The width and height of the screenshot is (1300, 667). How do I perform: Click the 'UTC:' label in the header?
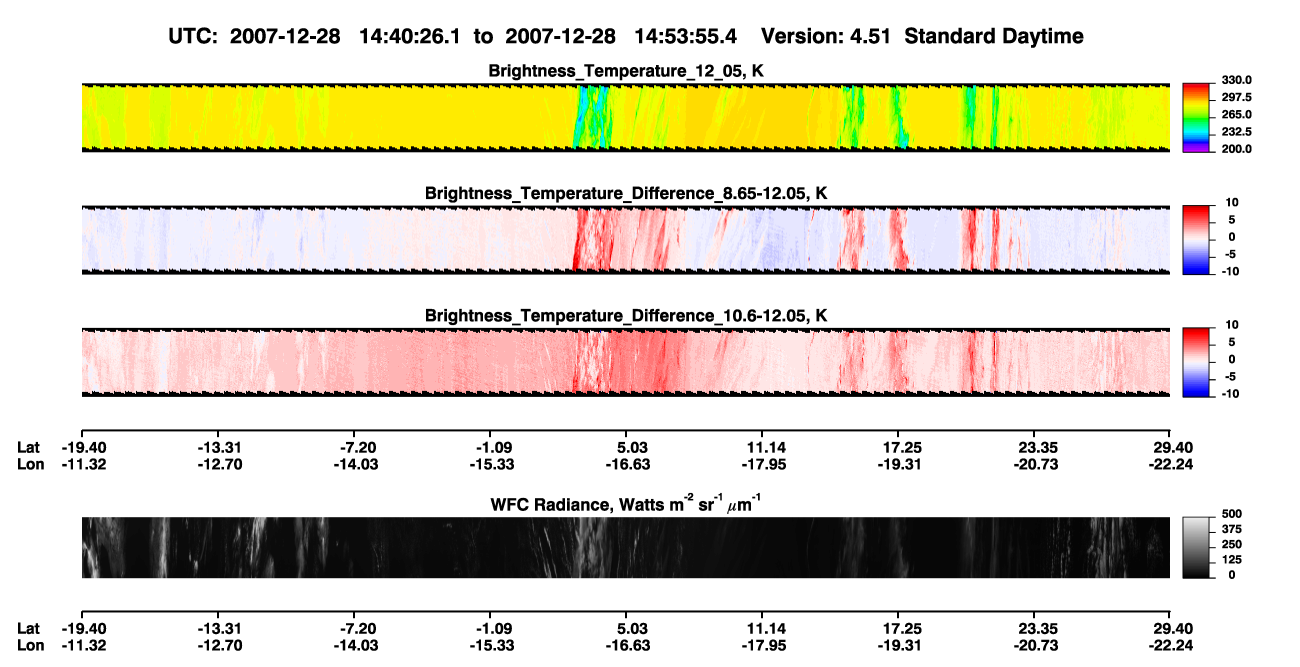pyautogui.click(x=195, y=37)
